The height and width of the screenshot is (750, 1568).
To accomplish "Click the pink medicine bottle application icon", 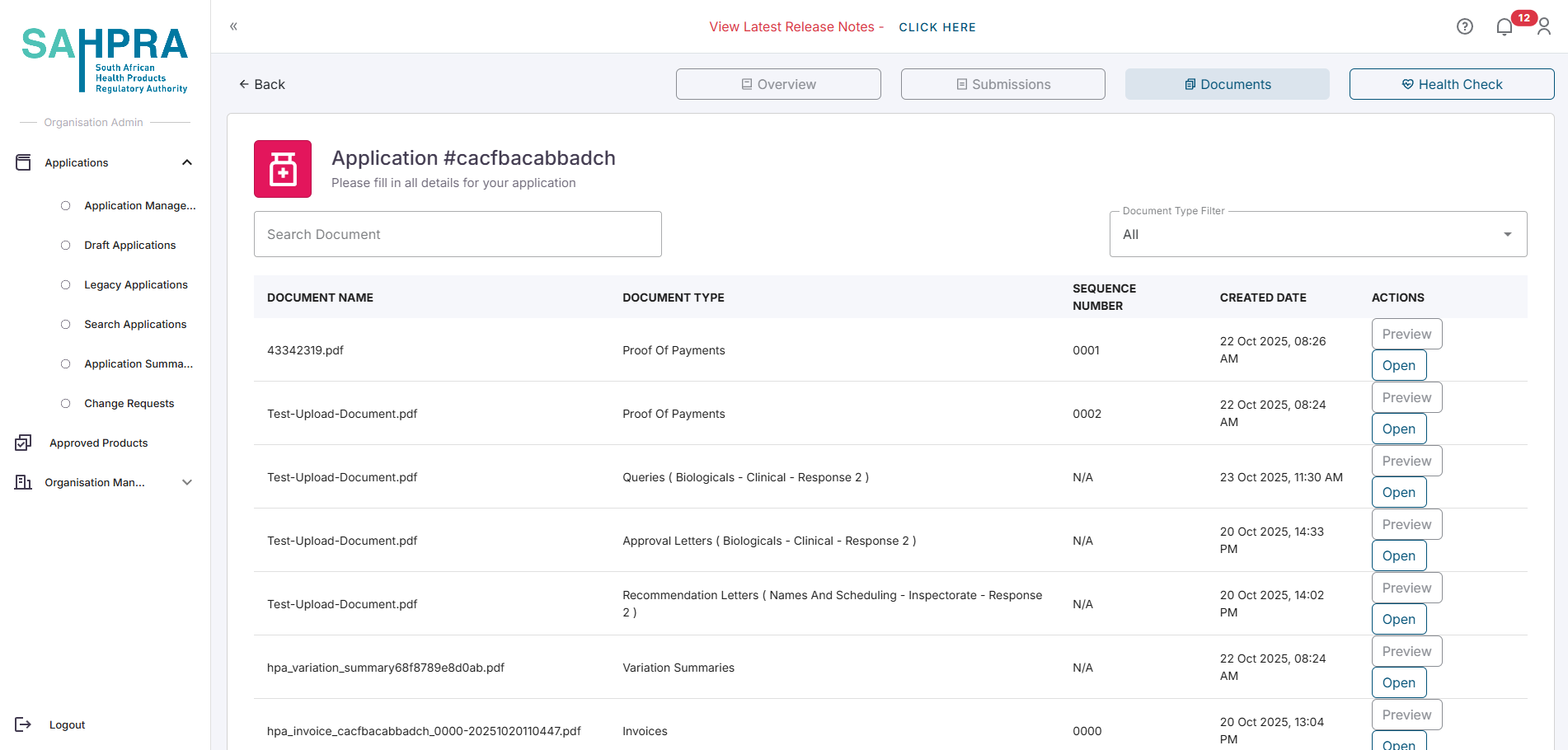I will [283, 169].
